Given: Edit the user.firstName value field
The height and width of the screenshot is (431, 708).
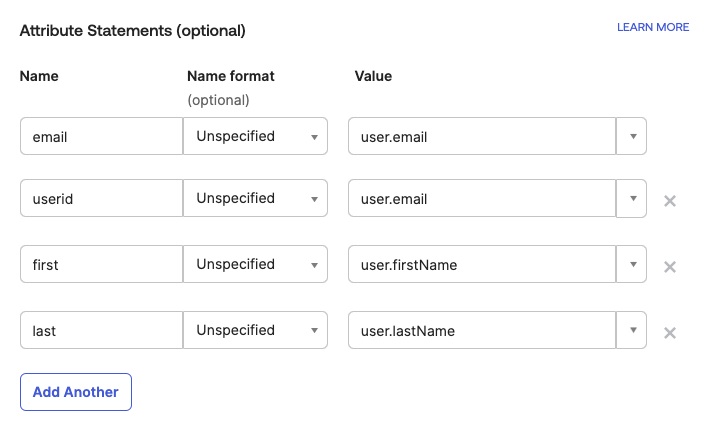Looking at the screenshot, I should pos(480,264).
